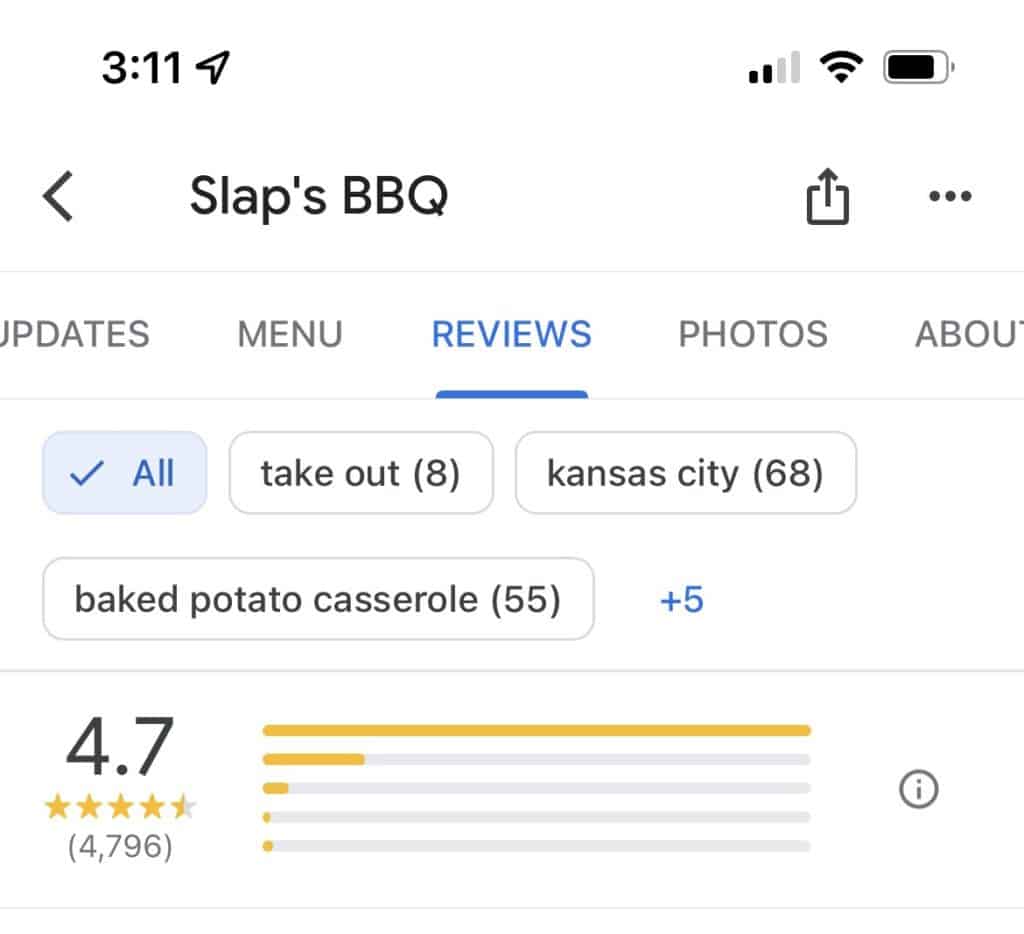Image resolution: width=1024 pixels, height=934 pixels.
Task: Select baked potato casserole (55) filter
Action: 318,598
